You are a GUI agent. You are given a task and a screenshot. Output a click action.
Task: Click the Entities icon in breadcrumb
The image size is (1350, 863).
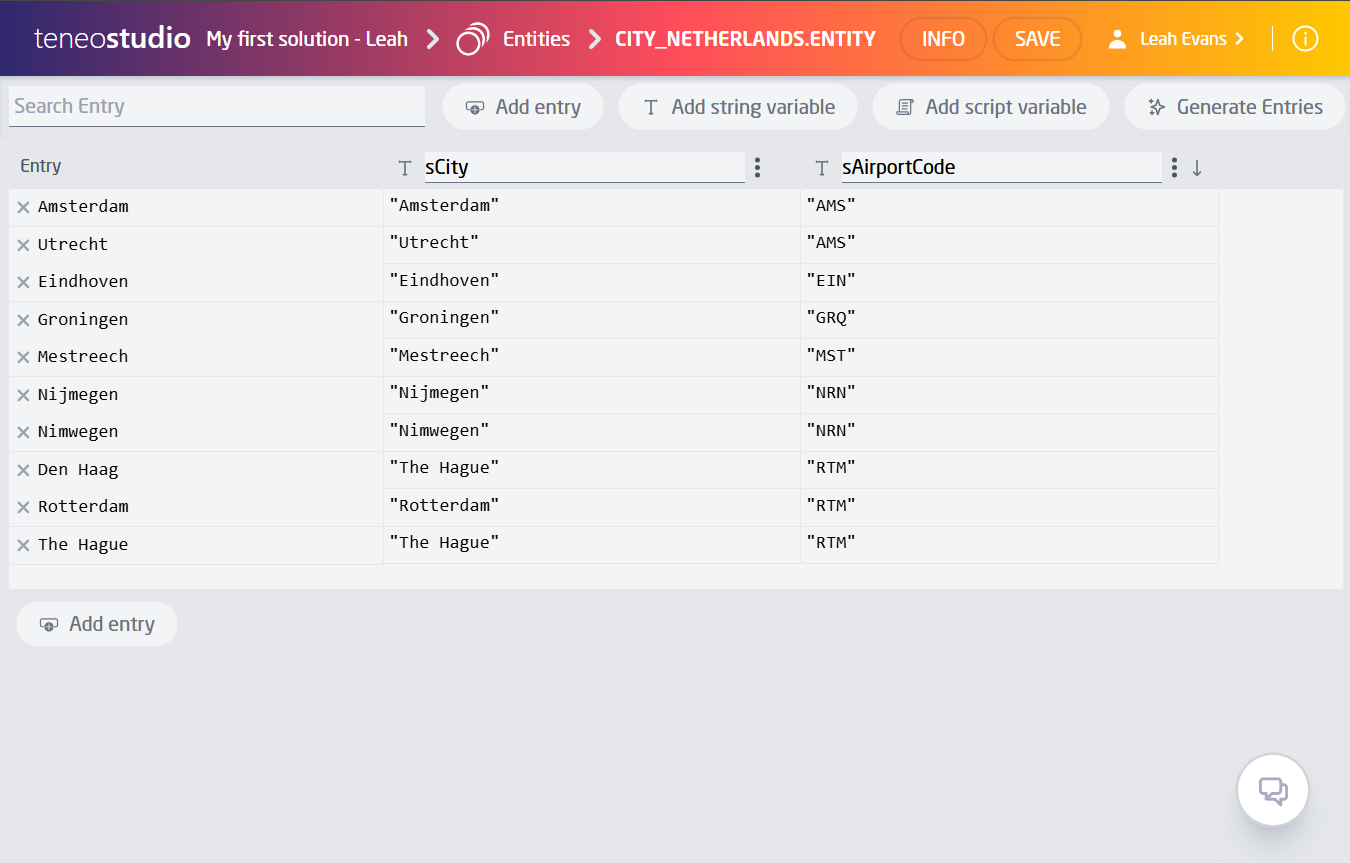tap(472, 39)
